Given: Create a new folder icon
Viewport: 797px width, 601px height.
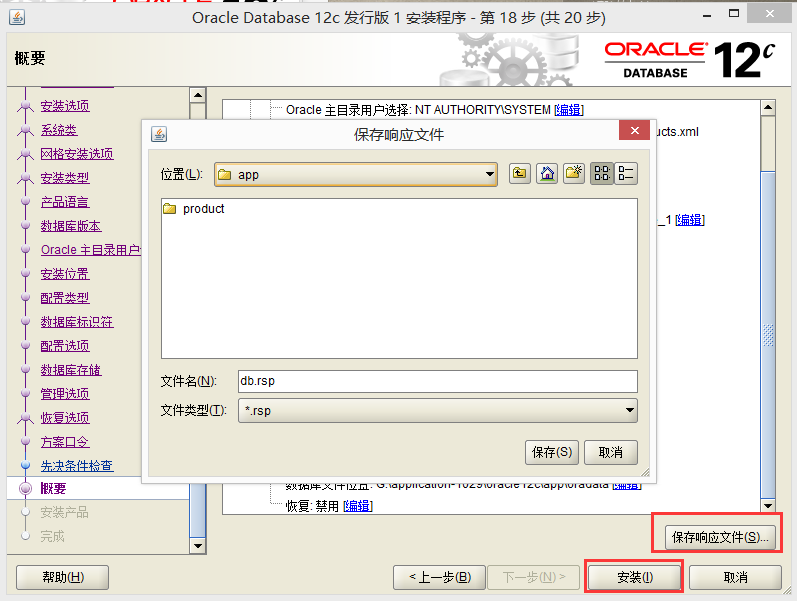Looking at the screenshot, I should [x=574, y=174].
